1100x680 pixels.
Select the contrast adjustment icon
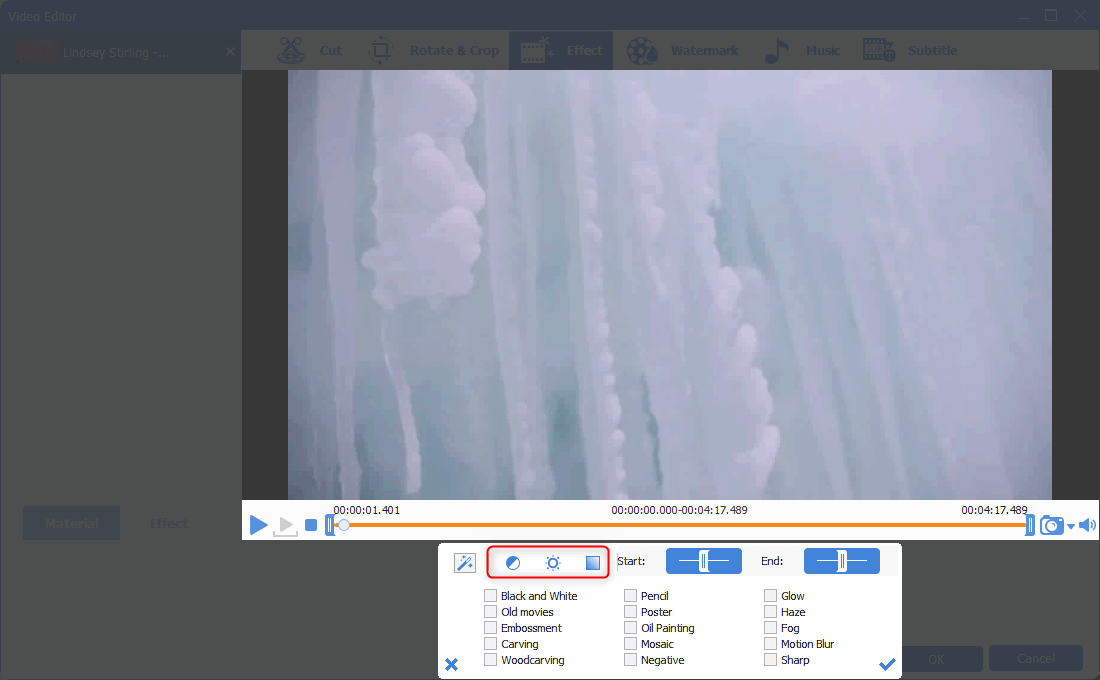(513, 563)
